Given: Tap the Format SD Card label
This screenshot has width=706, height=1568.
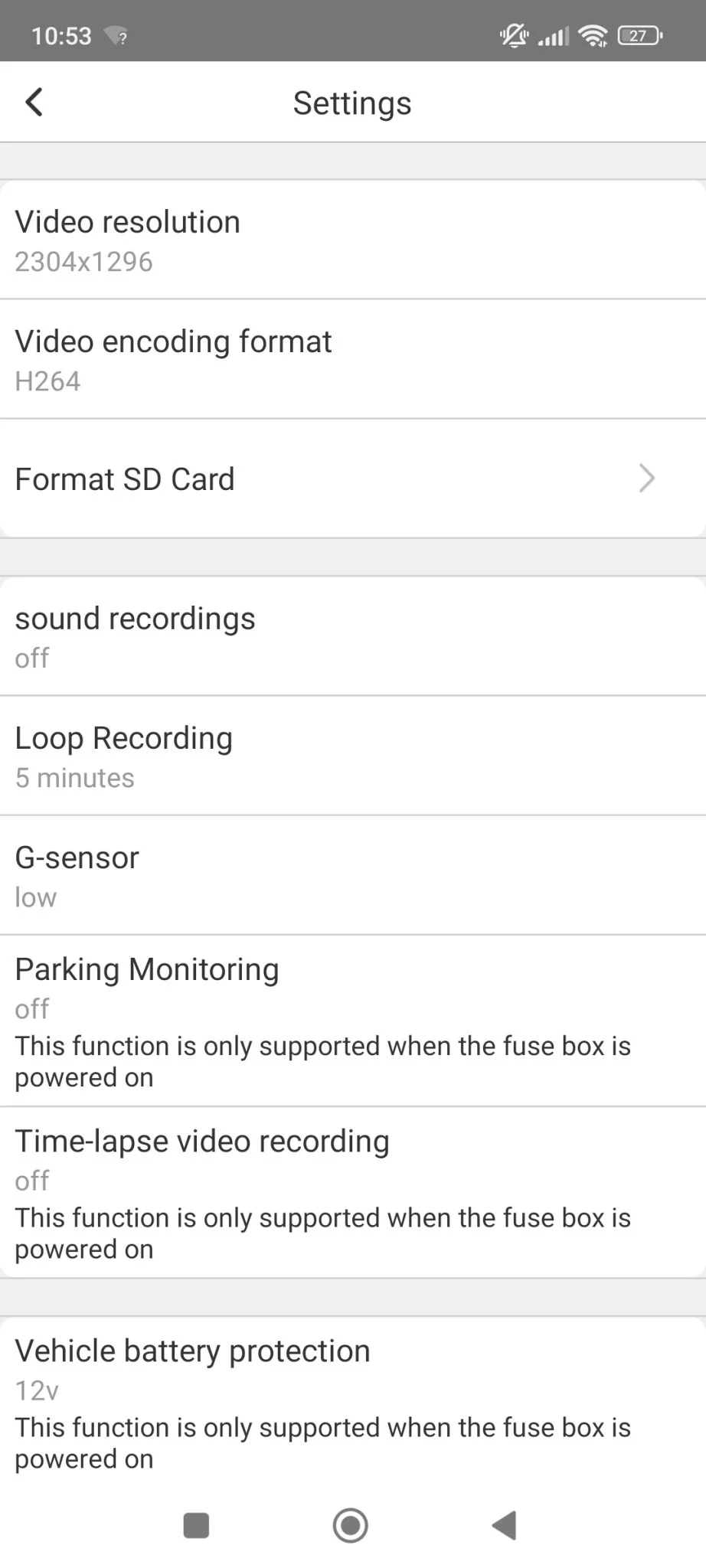Looking at the screenshot, I should [125, 479].
